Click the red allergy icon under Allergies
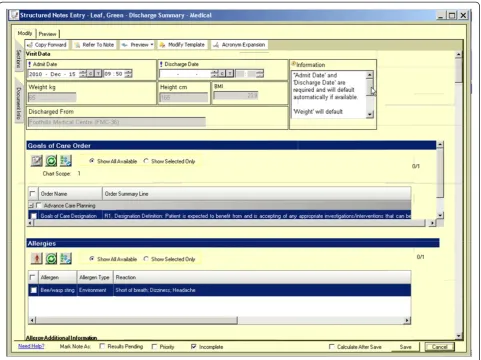This screenshot has width=481, height=360. tap(37, 258)
